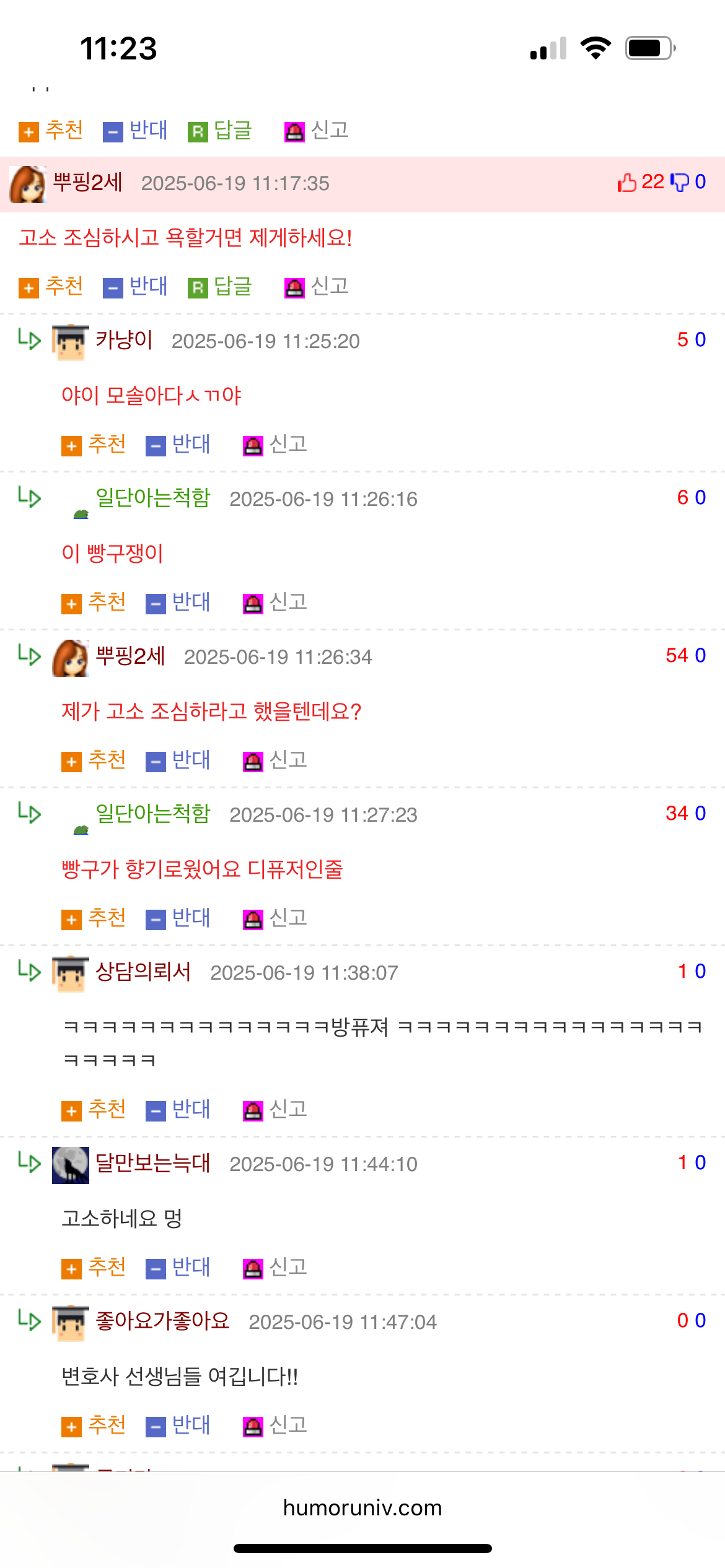This screenshot has height=1568, width=725.
Task: Click 반대 minus icon under 카냥이's reply
Action: (x=156, y=446)
